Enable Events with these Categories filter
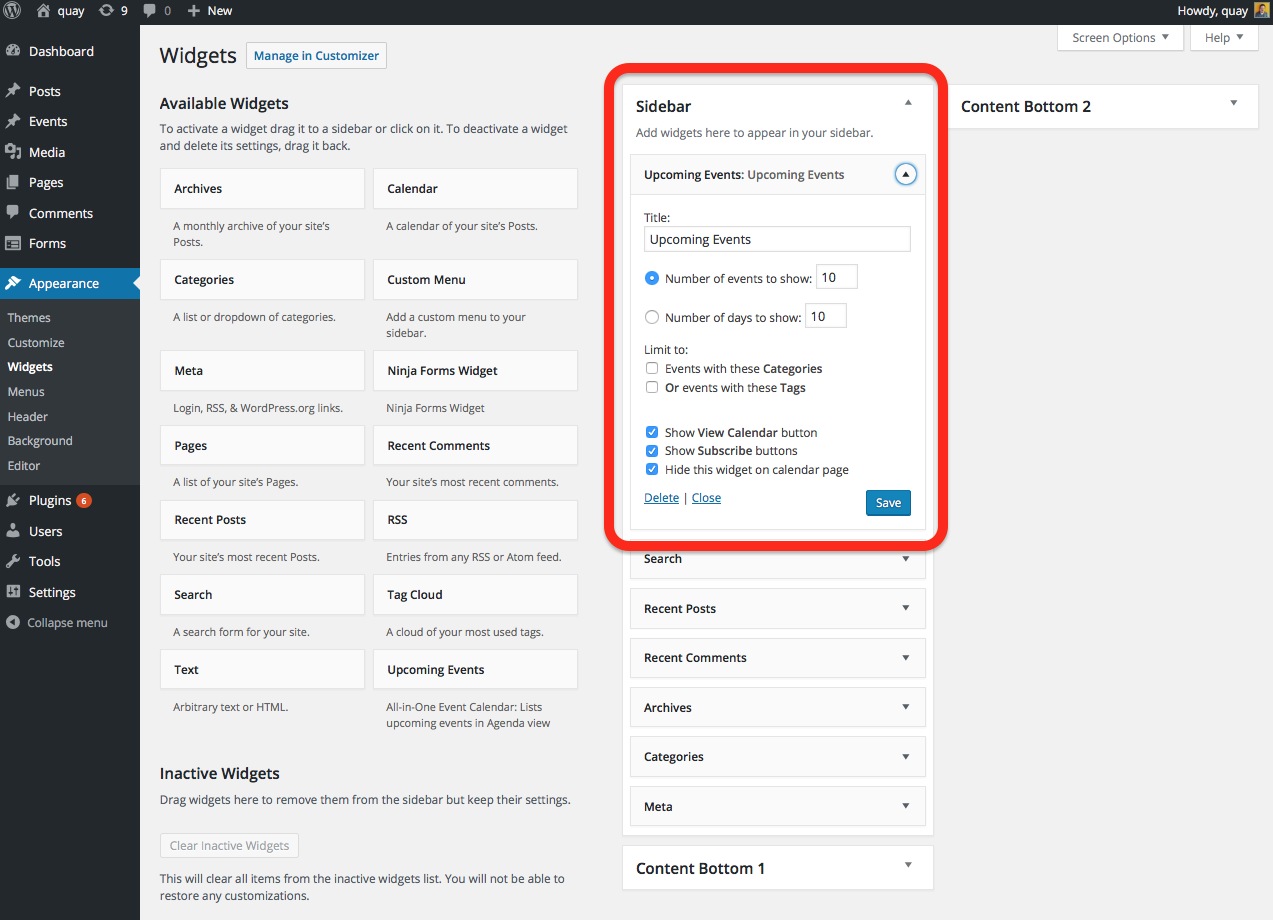 (x=652, y=368)
